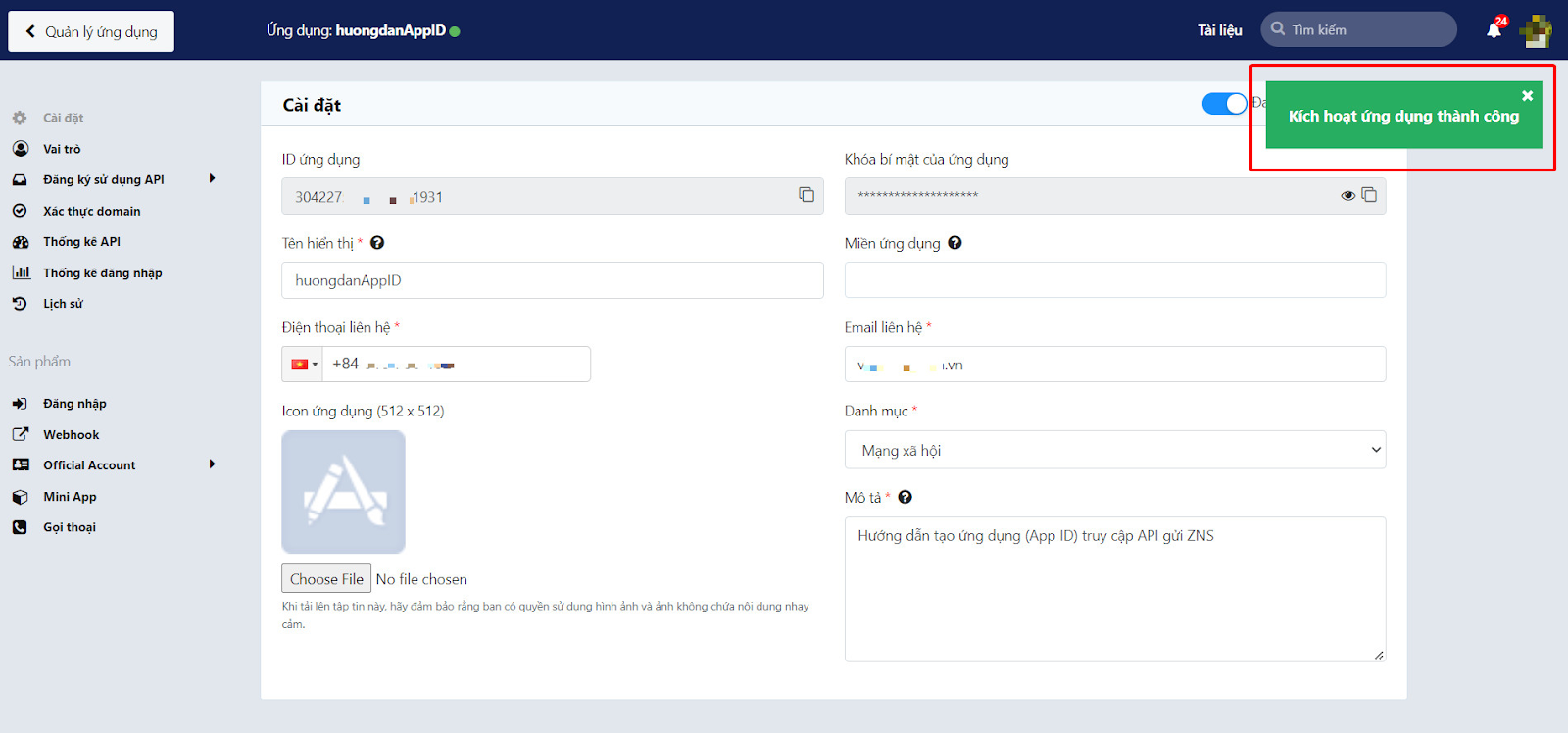Go back to Quản lý ứng dụng

click(x=91, y=31)
